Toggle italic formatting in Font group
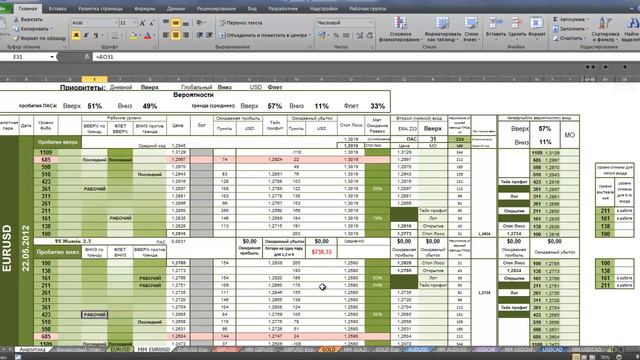640x360 pixels. tap(86, 36)
